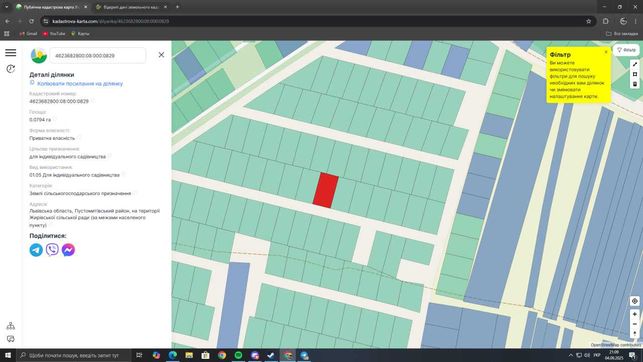Close the parcel details panel
643x362 pixels.
tap(161, 55)
